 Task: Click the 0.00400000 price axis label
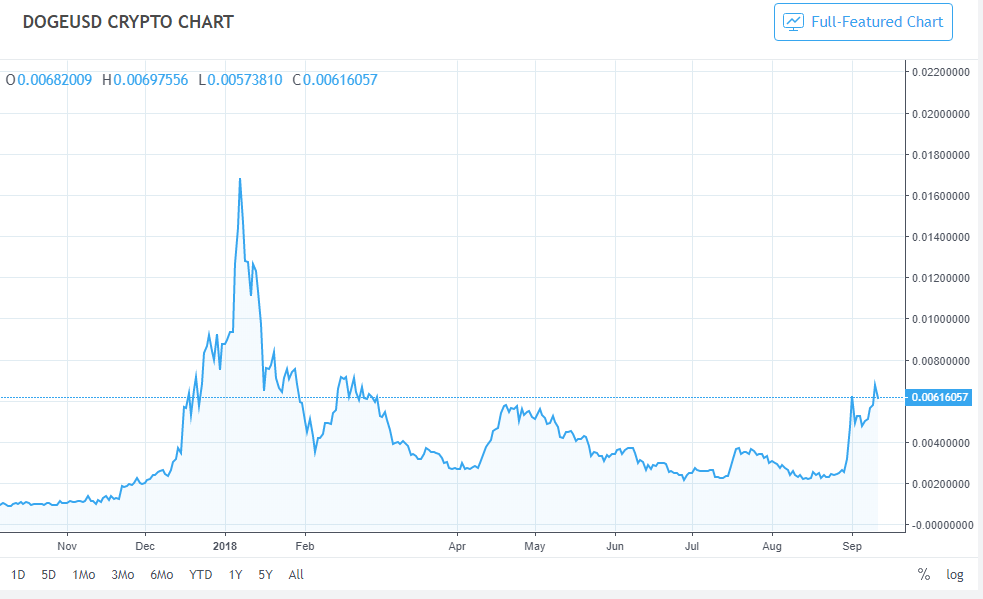(941, 443)
